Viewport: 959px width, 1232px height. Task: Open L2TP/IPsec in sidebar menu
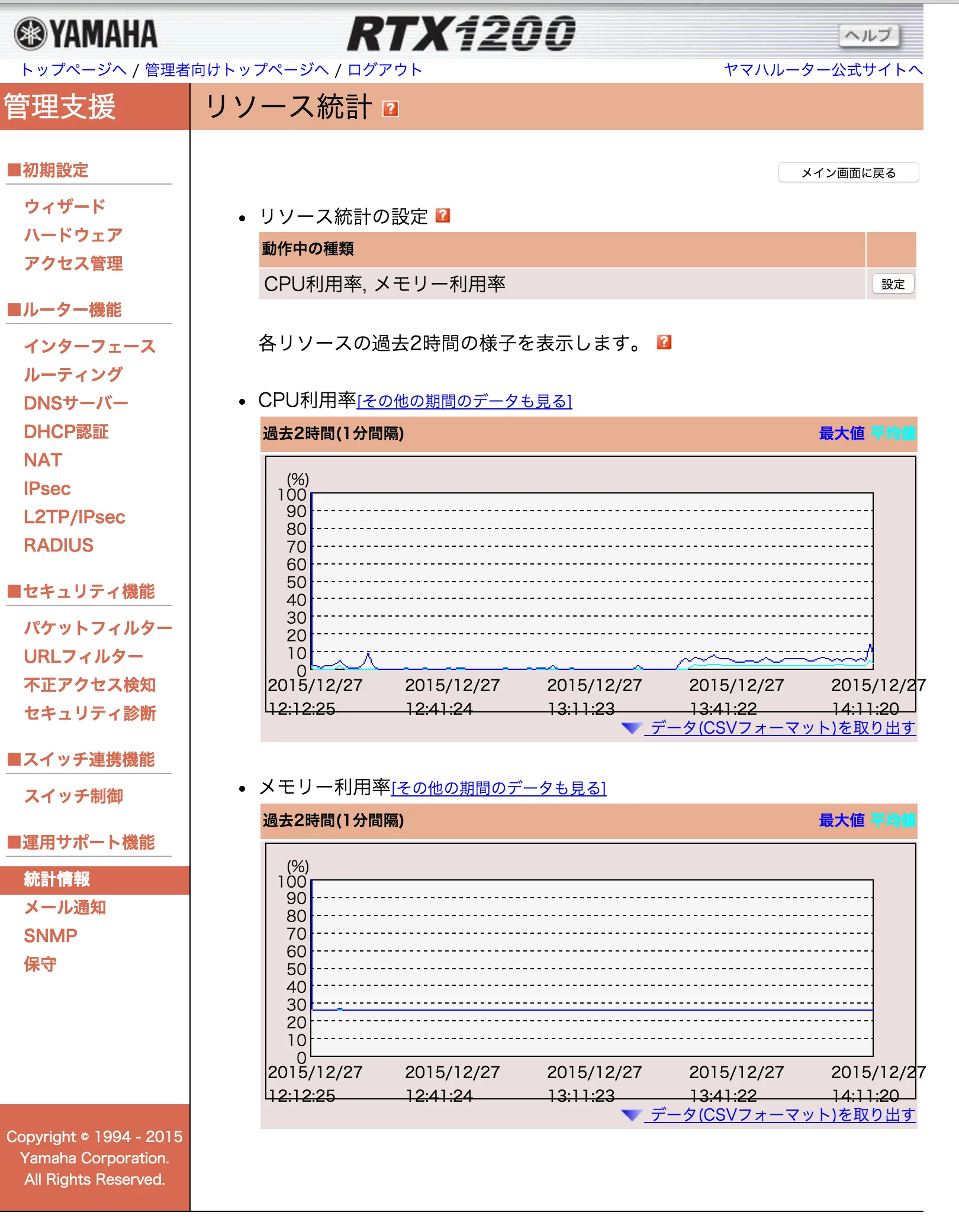click(x=75, y=517)
